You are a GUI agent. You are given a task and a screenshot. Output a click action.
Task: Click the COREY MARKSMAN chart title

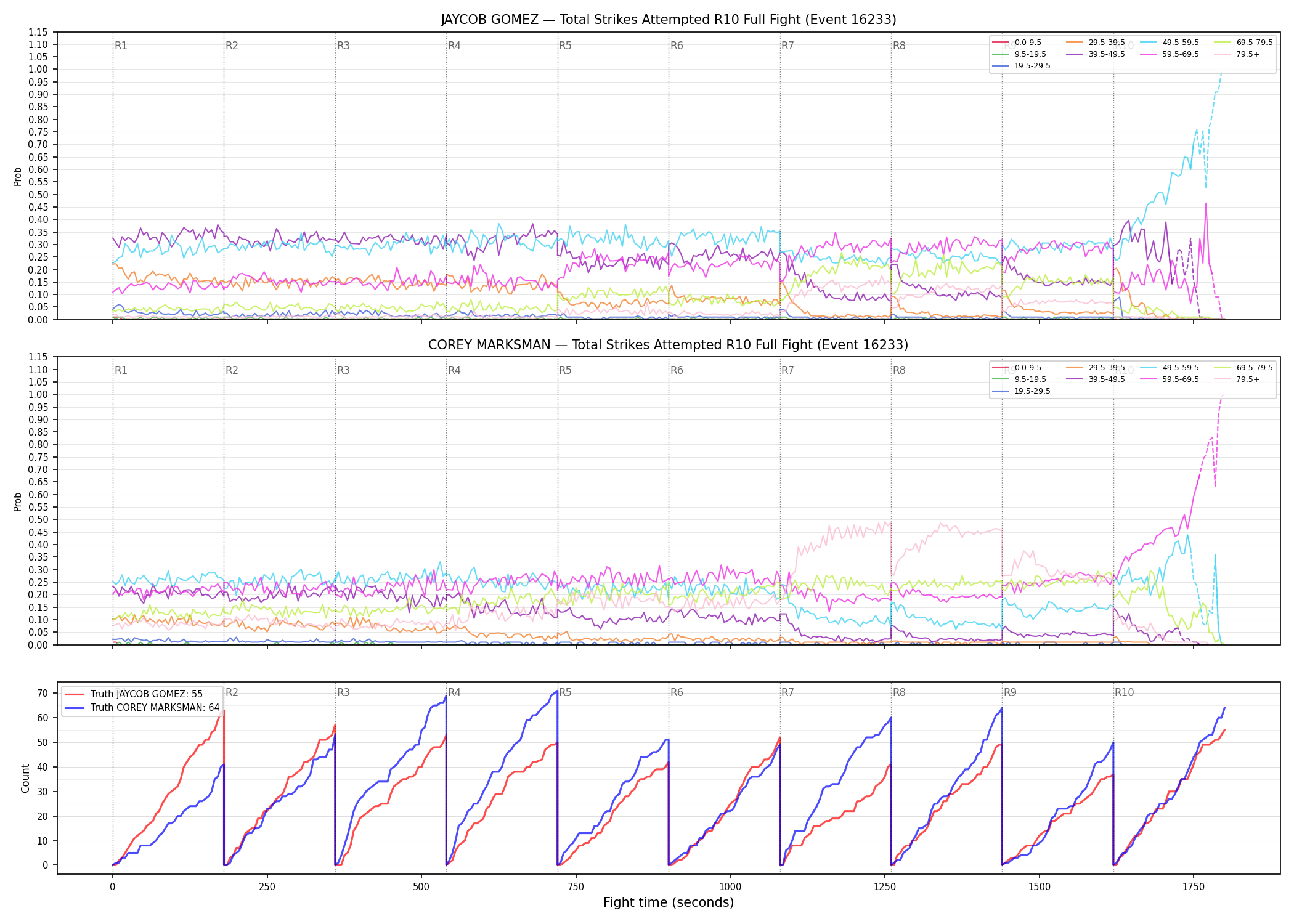click(x=669, y=345)
